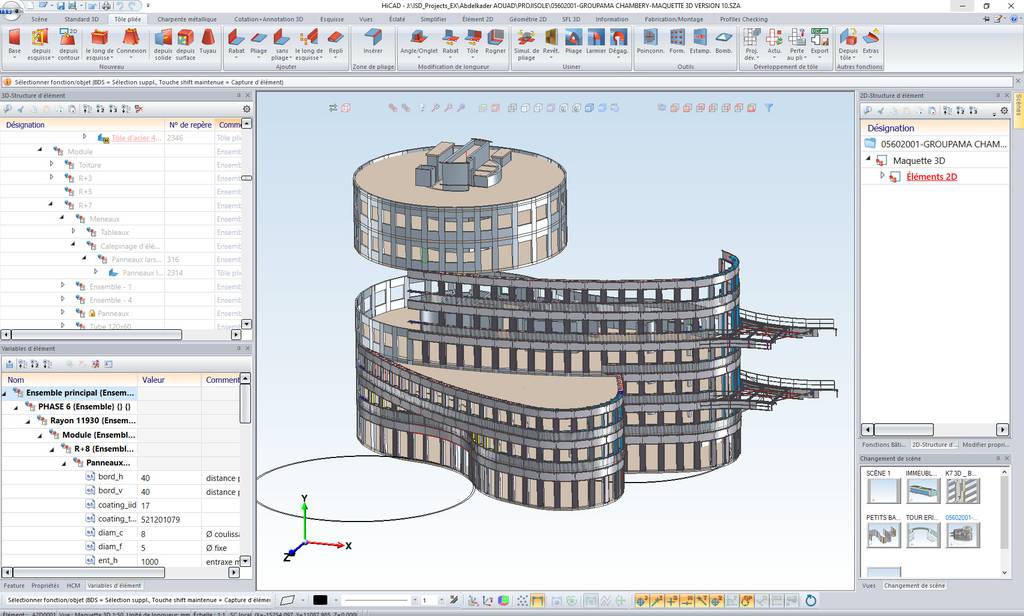This screenshot has width=1024, height=616.
Task: Collapse the R+7 tree node
Action: [51, 205]
